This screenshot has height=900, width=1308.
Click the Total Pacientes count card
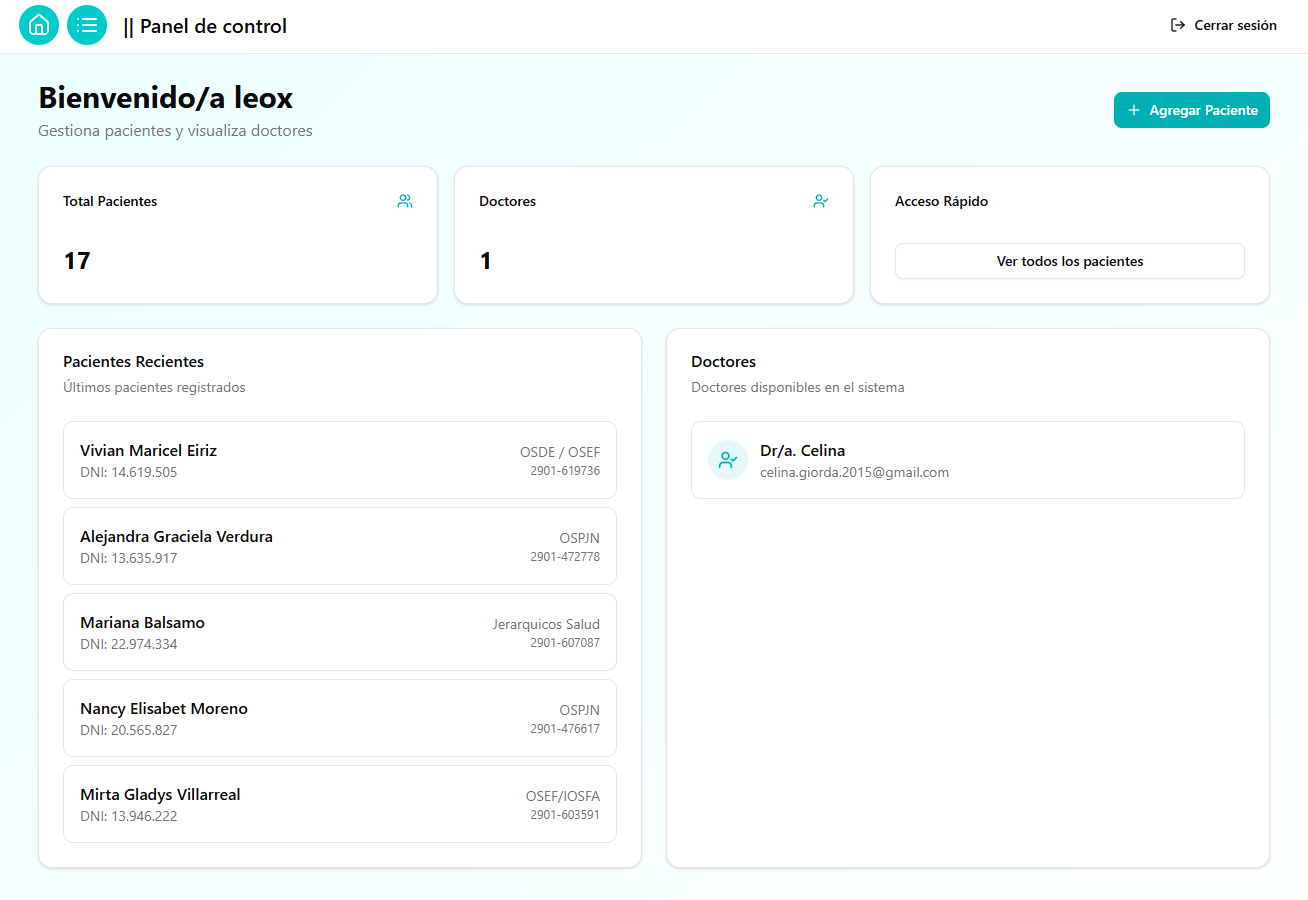[237, 235]
